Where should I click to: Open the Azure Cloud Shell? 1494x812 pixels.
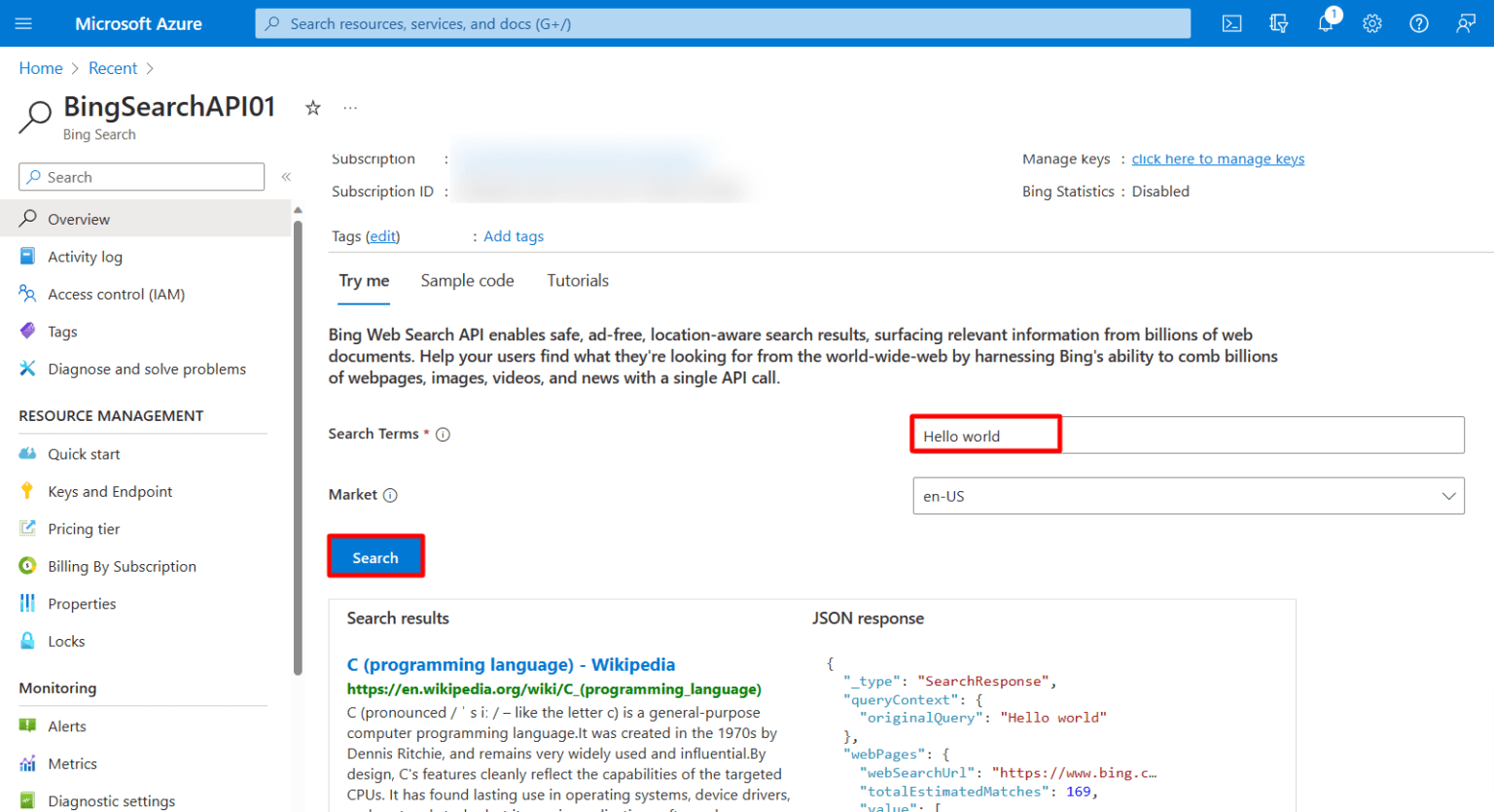[1231, 22]
